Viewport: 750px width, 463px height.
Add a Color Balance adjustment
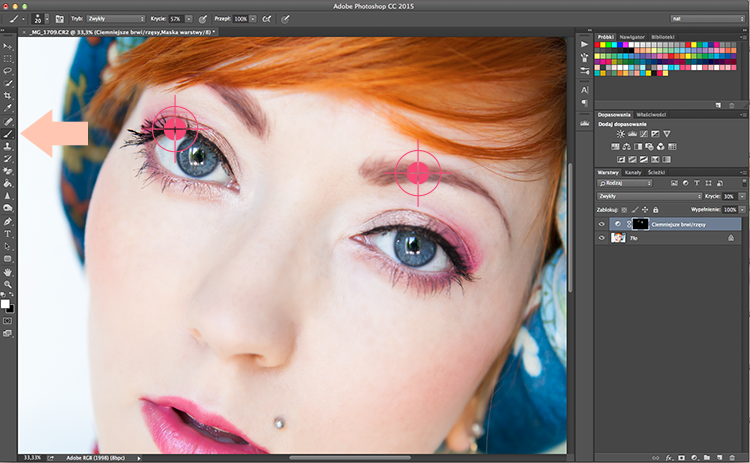click(627, 147)
